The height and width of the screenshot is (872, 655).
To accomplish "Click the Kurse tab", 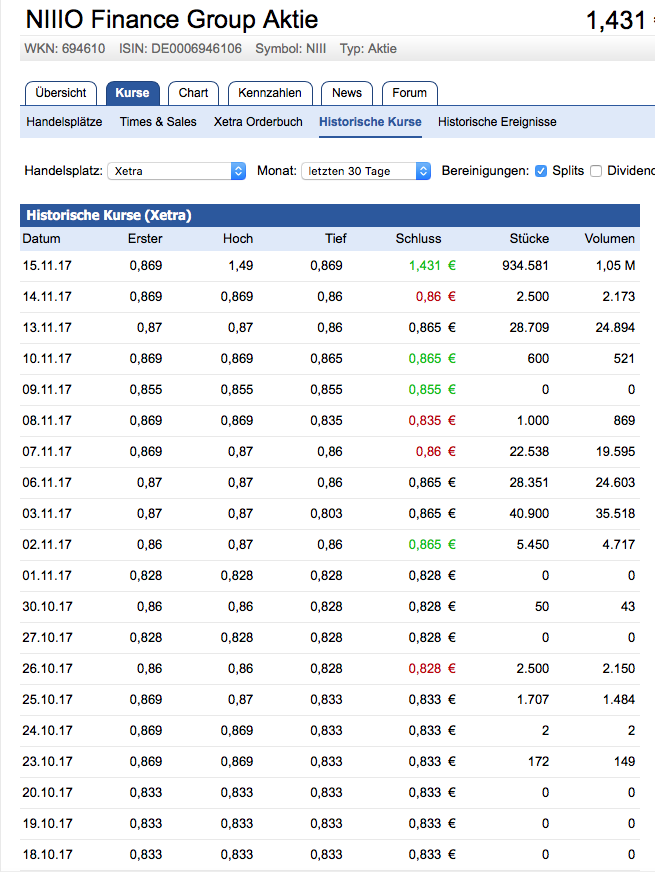I will coord(132,93).
